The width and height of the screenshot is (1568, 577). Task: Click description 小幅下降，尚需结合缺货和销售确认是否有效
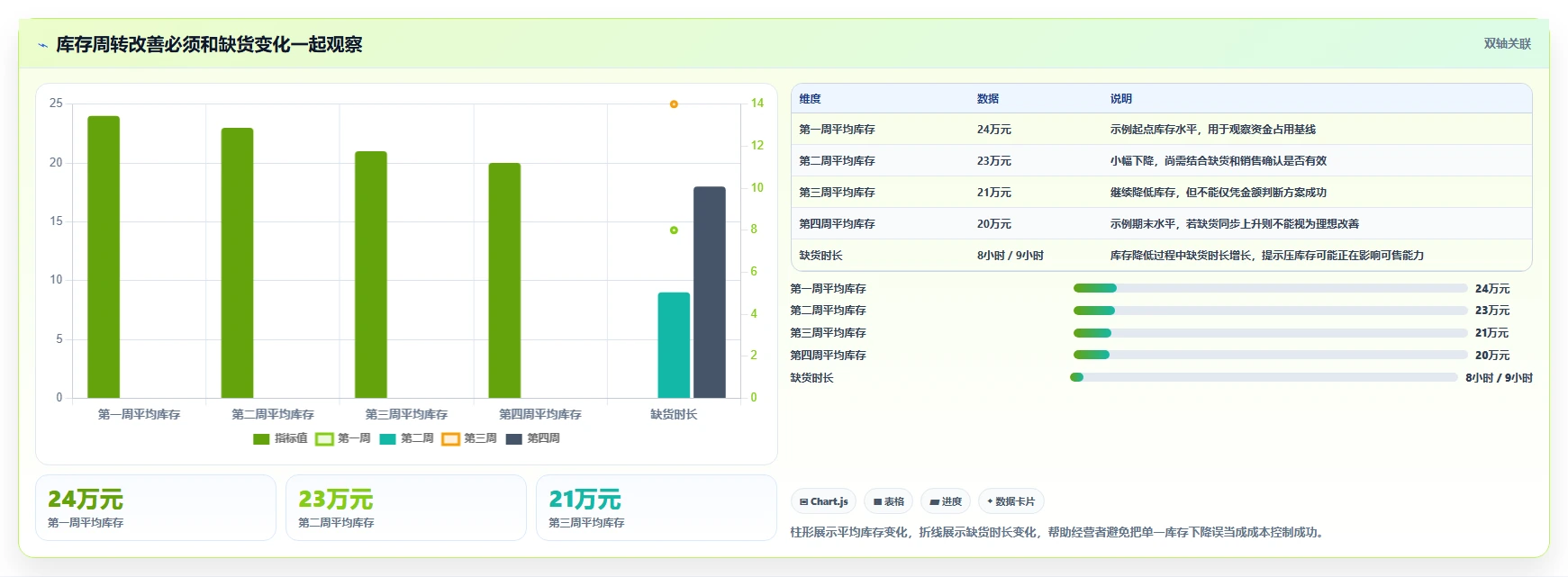click(1219, 161)
